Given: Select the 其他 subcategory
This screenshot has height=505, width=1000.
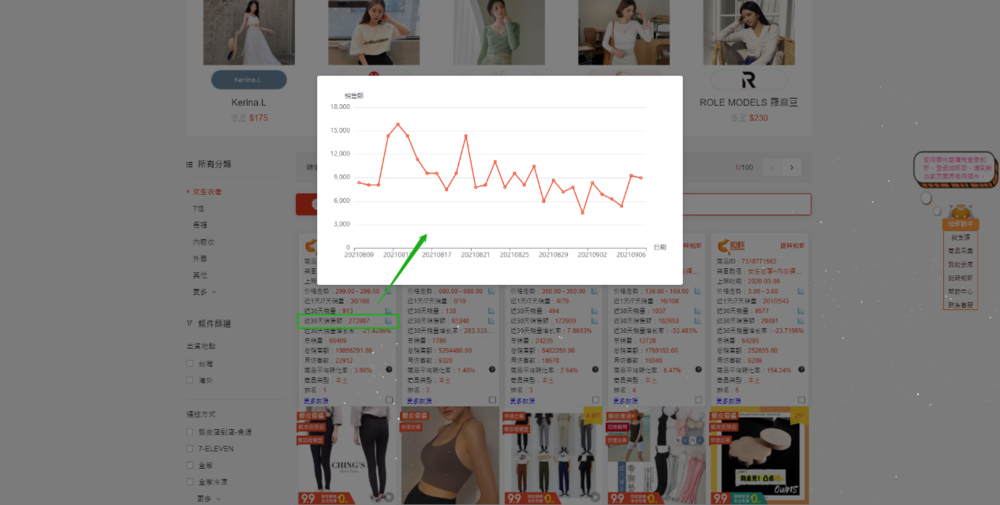Looking at the screenshot, I should (x=200, y=275).
